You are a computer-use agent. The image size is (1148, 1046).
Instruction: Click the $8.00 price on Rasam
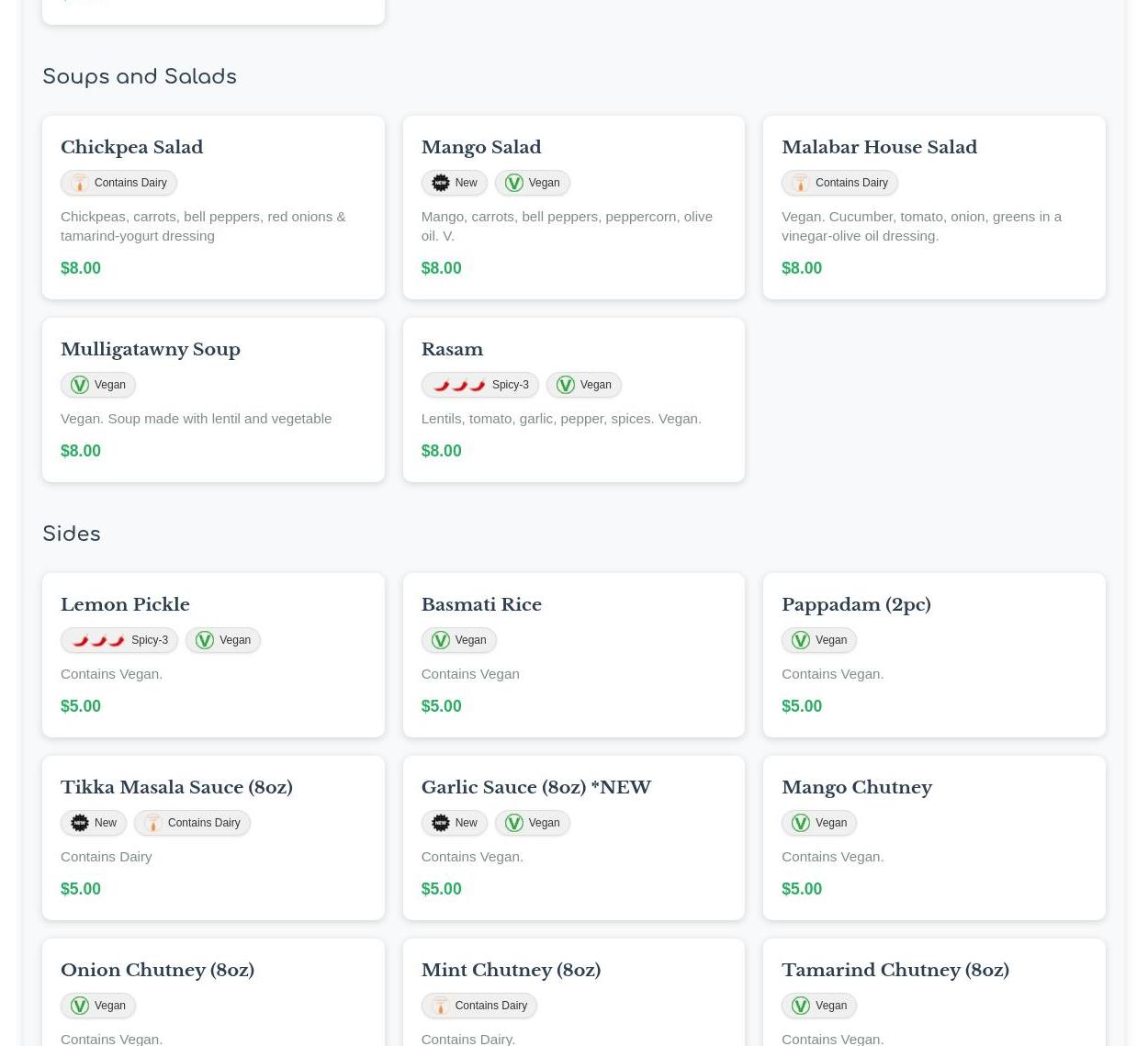(441, 451)
